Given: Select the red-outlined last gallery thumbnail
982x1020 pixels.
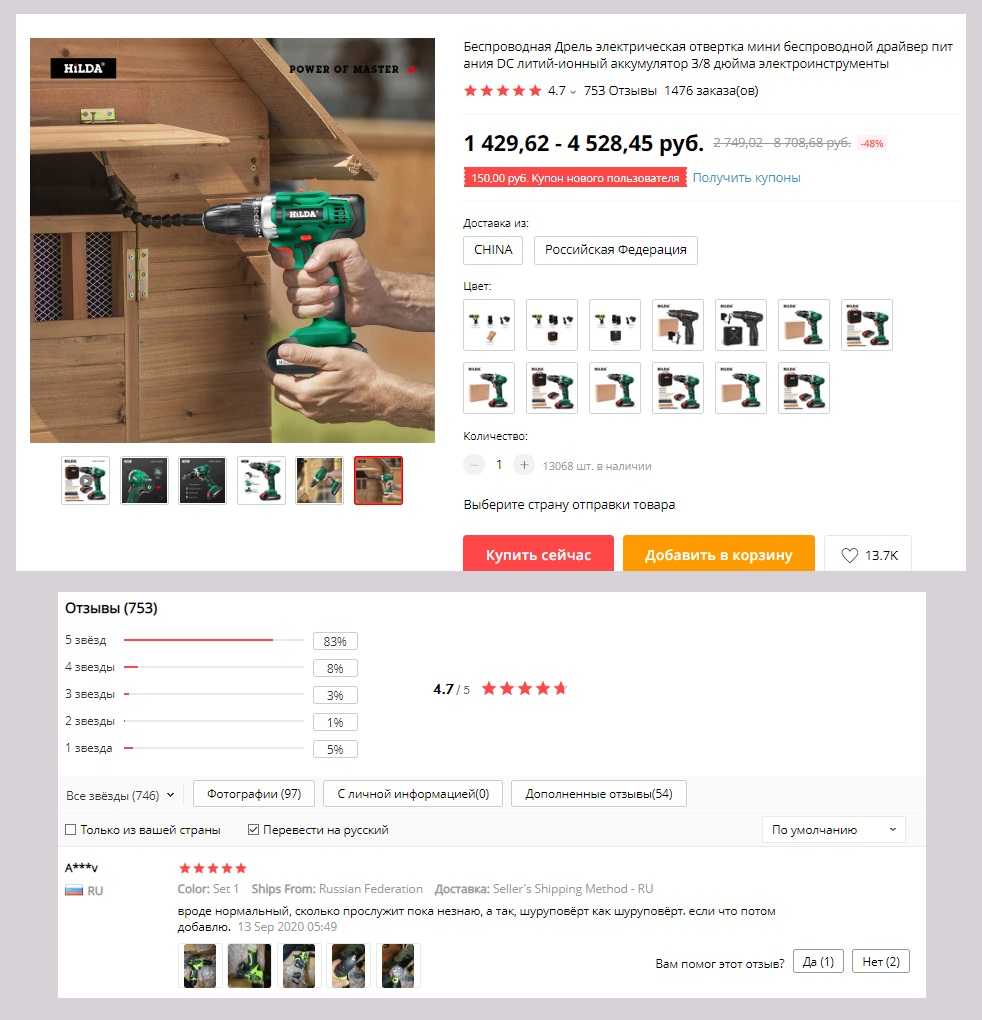Looking at the screenshot, I should pos(378,481).
